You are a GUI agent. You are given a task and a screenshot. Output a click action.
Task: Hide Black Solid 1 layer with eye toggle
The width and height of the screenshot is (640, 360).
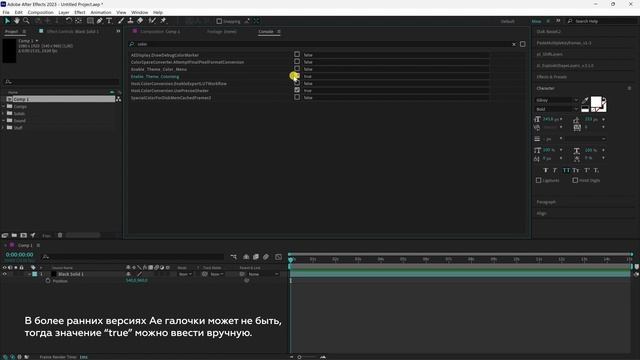(x=4, y=274)
